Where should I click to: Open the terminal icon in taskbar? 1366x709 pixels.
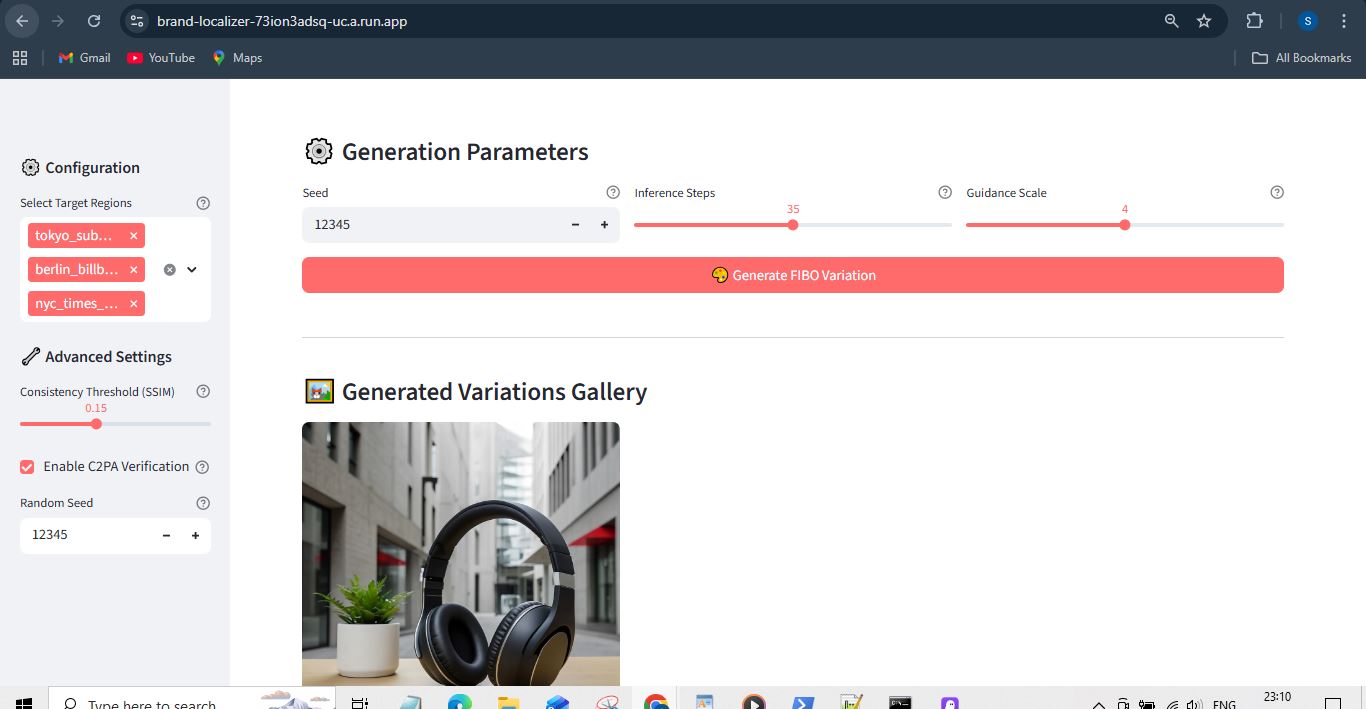click(x=900, y=703)
